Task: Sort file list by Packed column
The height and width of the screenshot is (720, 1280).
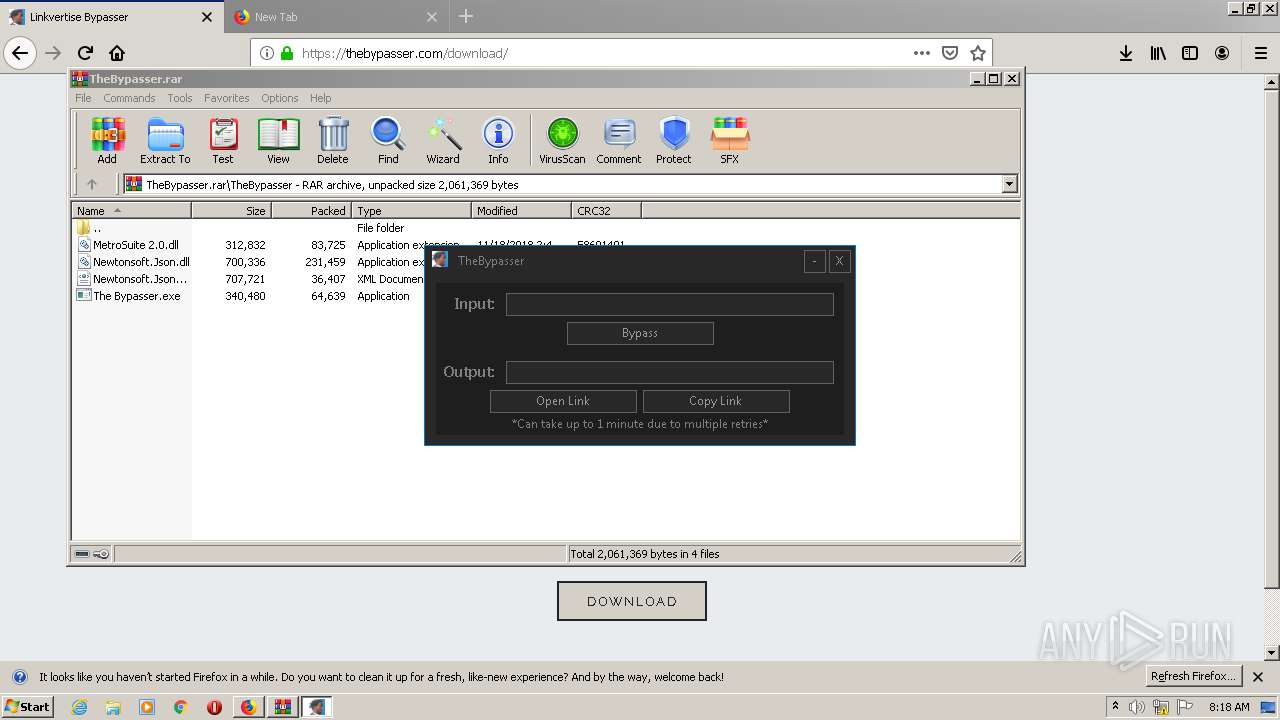Action: pos(311,211)
